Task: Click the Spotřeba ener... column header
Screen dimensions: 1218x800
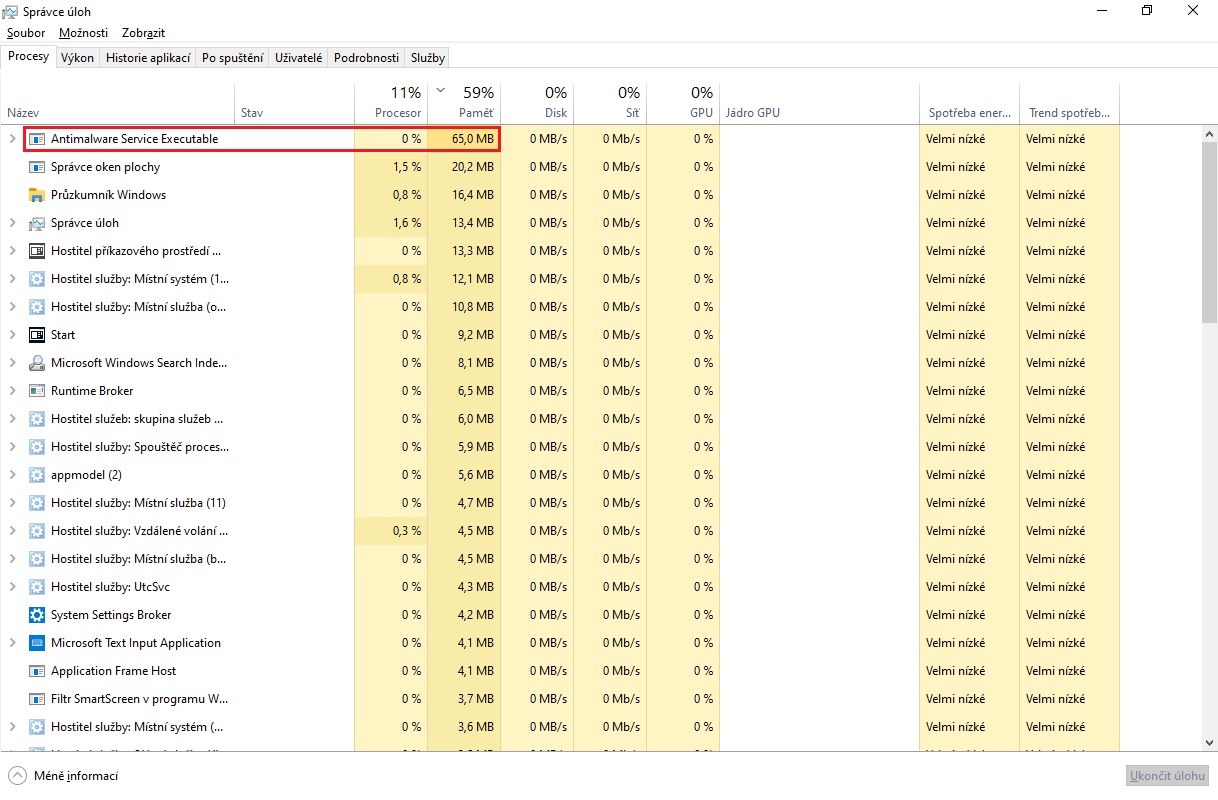Action: [x=969, y=103]
